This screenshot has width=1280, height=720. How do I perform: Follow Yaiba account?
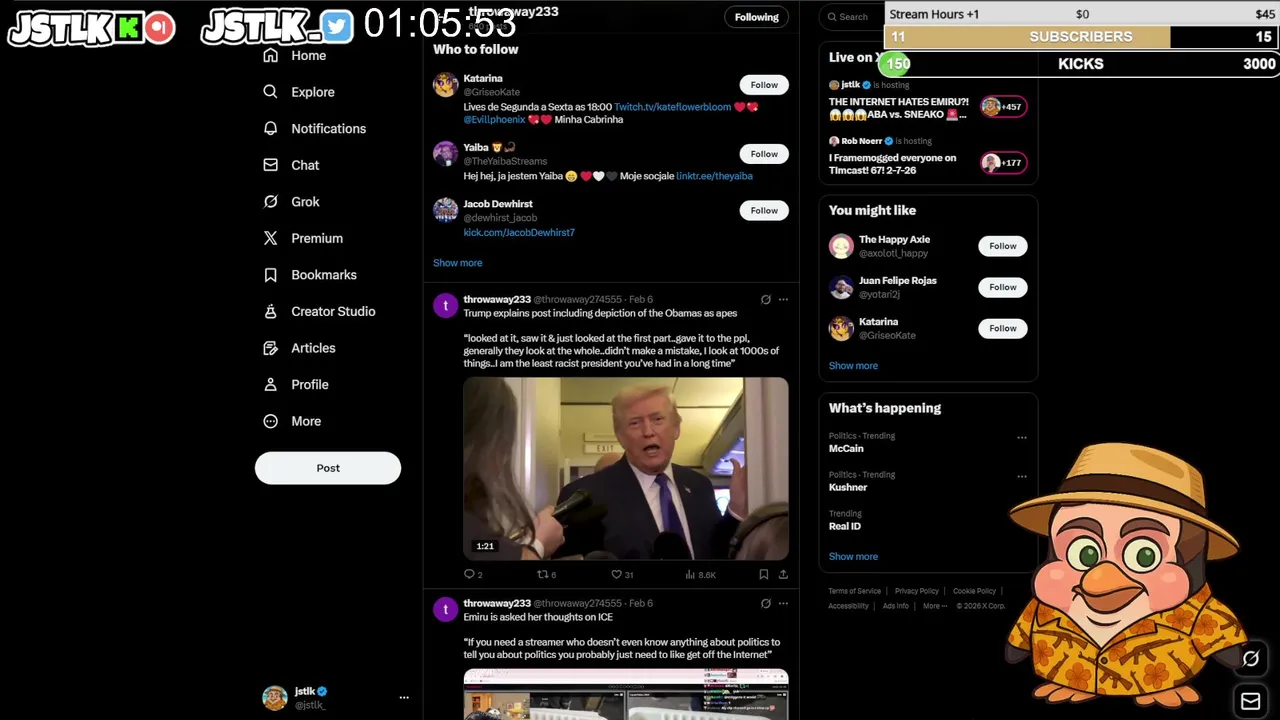click(764, 154)
